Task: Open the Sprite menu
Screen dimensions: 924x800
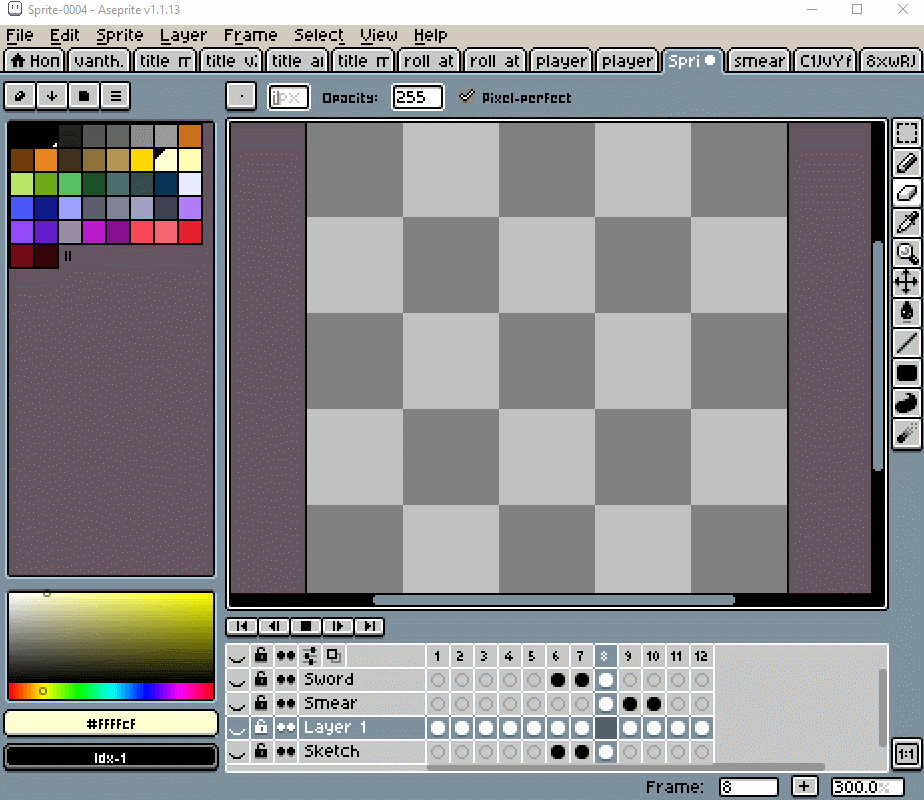Action: click(x=120, y=35)
